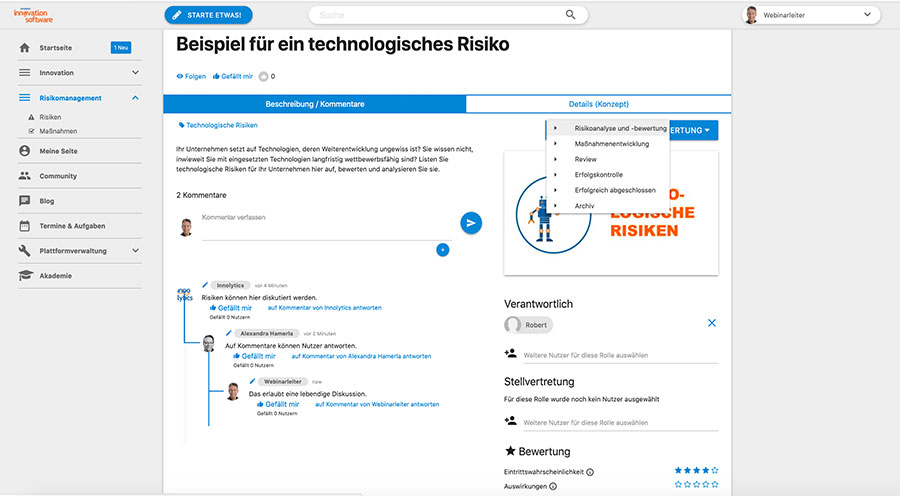The image size is (900, 496).
Task: Remove Robert with the X icon
Action: pyautogui.click(x=712, y=323)
